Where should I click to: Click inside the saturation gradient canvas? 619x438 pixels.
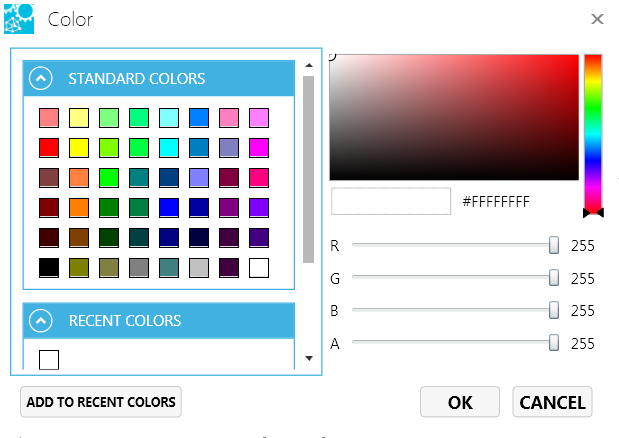[455, 117]
